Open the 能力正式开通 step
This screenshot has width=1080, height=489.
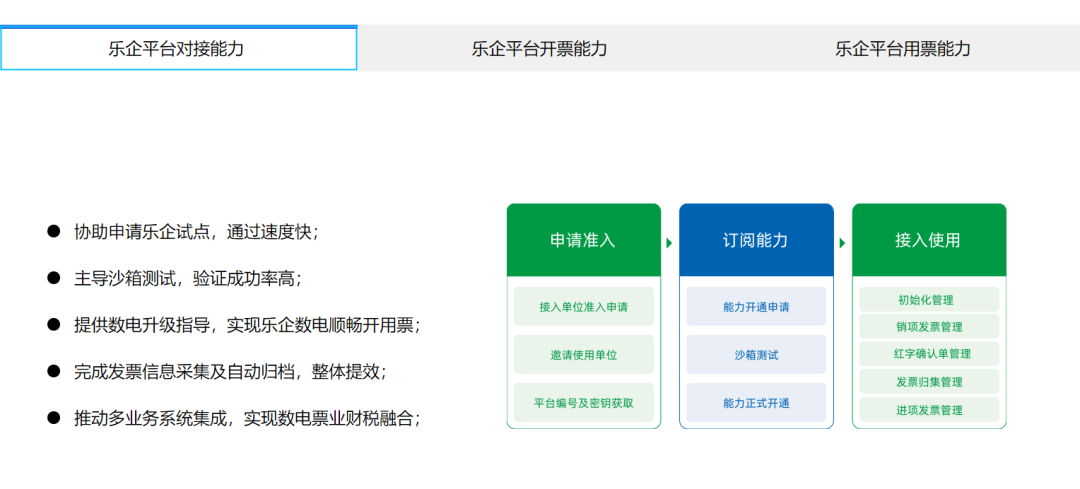(756, 403)
